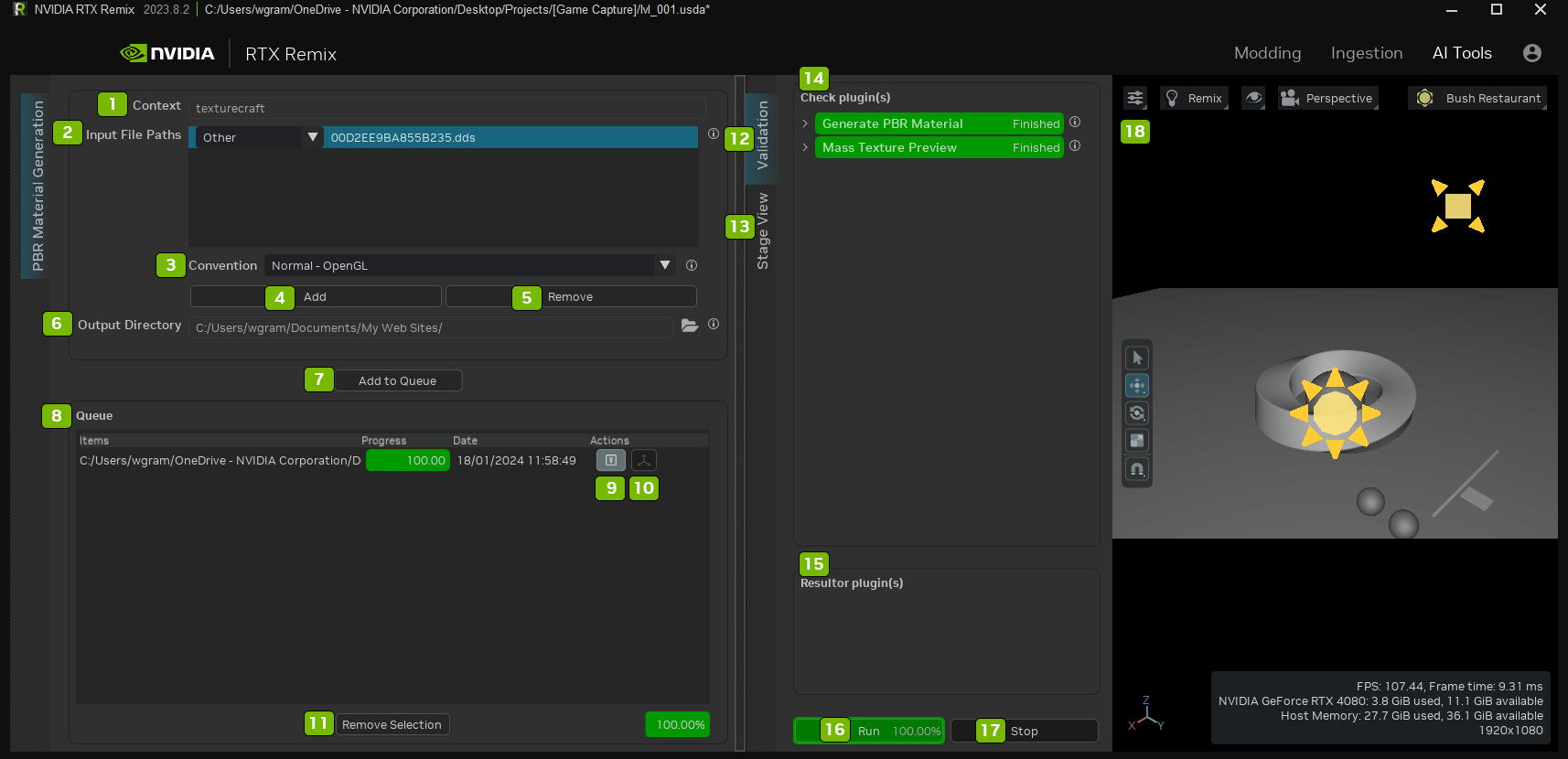1568x759 pixels.
Task: Toggle the viewport eye visibility button
Action: coord(1253,98)
